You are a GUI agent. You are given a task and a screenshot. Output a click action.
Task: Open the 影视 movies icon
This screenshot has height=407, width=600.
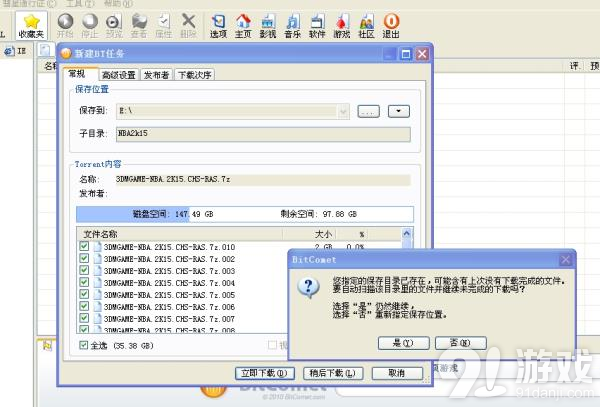268,25
